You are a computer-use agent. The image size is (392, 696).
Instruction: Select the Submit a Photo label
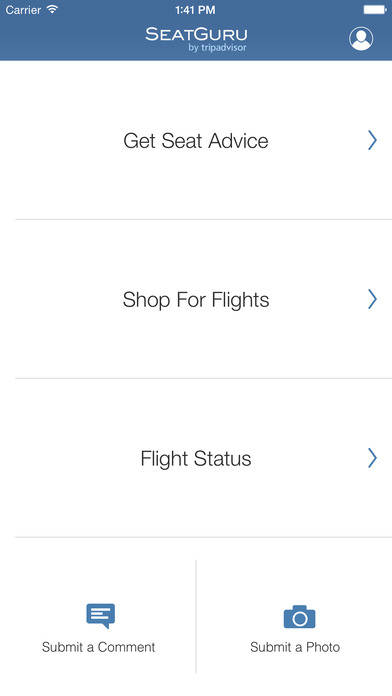(295, 647)
